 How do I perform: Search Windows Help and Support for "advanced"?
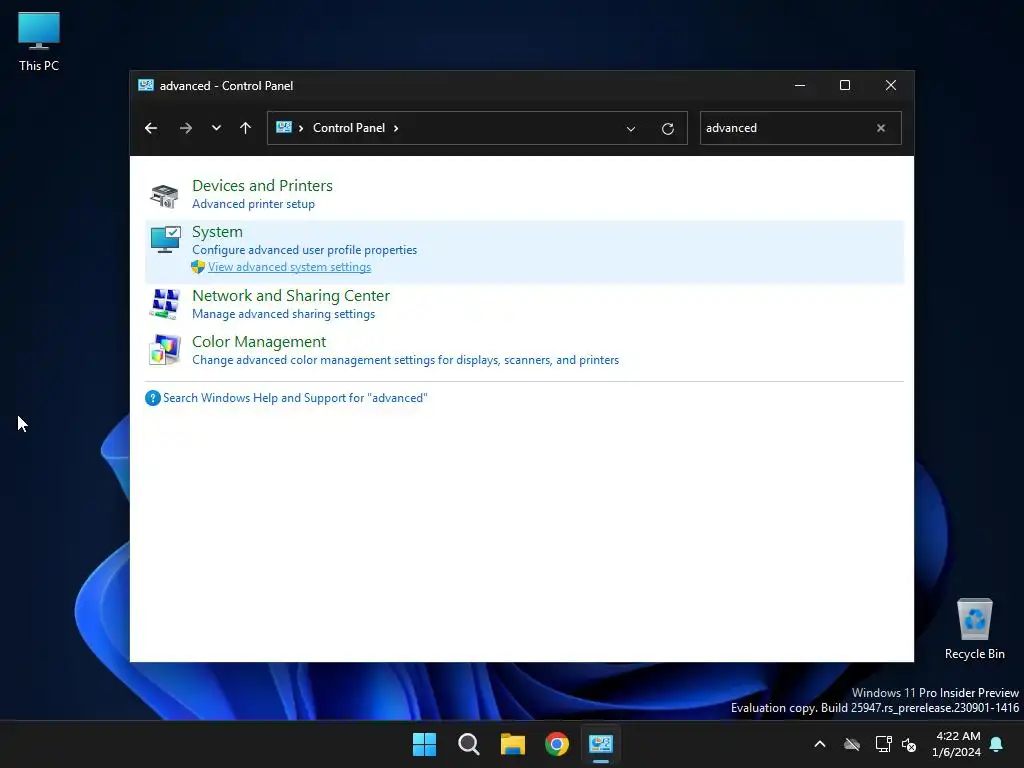(x=295, y=398)
